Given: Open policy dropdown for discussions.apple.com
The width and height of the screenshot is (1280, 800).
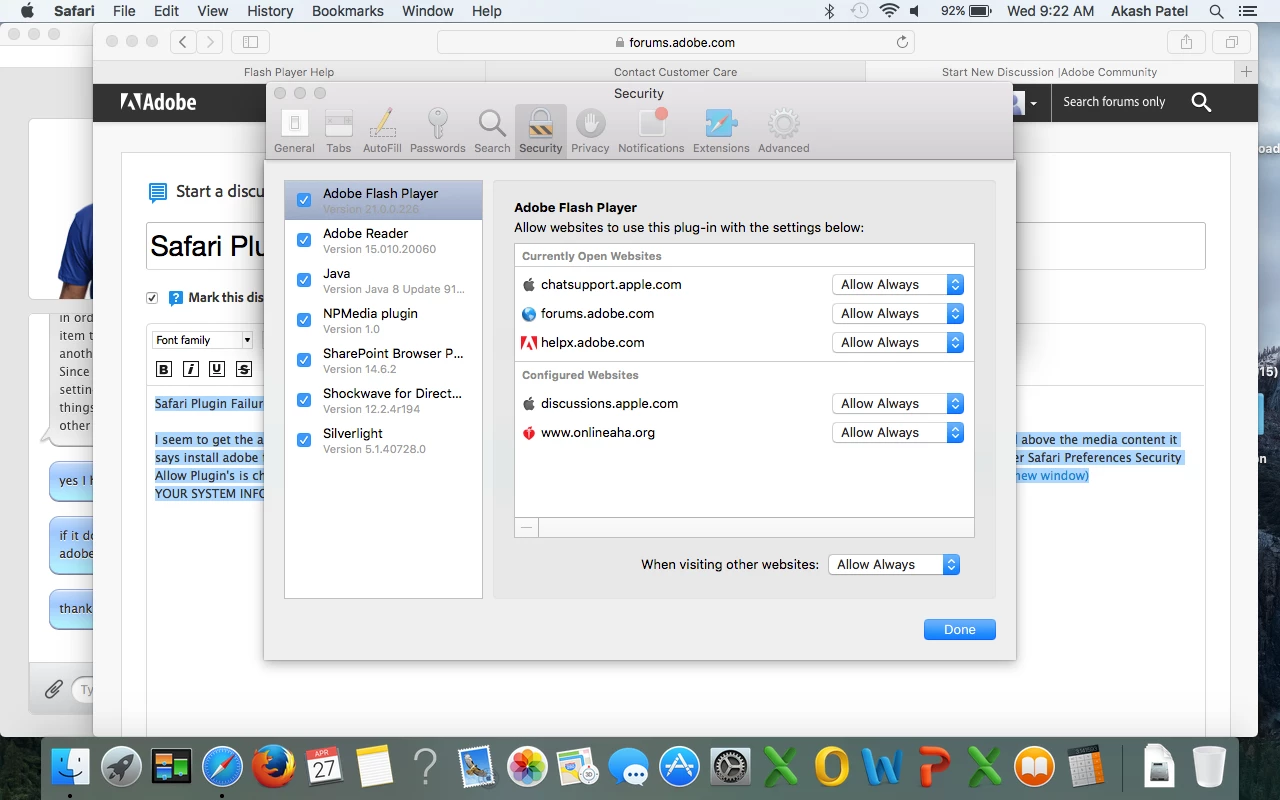Looking at the screenshot, I should click(x=897, y=404).
